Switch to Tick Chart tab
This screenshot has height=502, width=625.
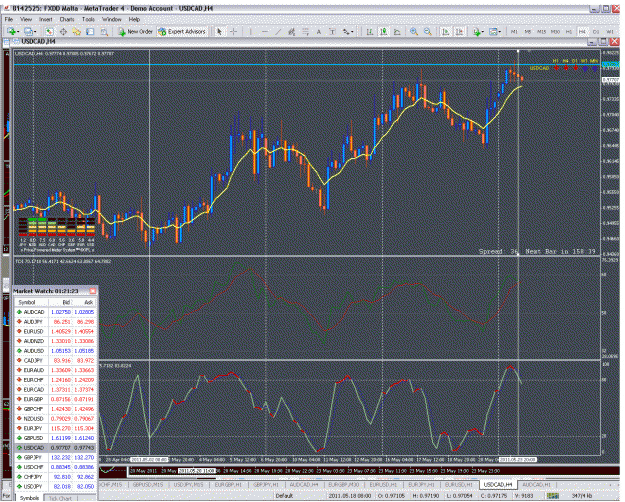60,498
